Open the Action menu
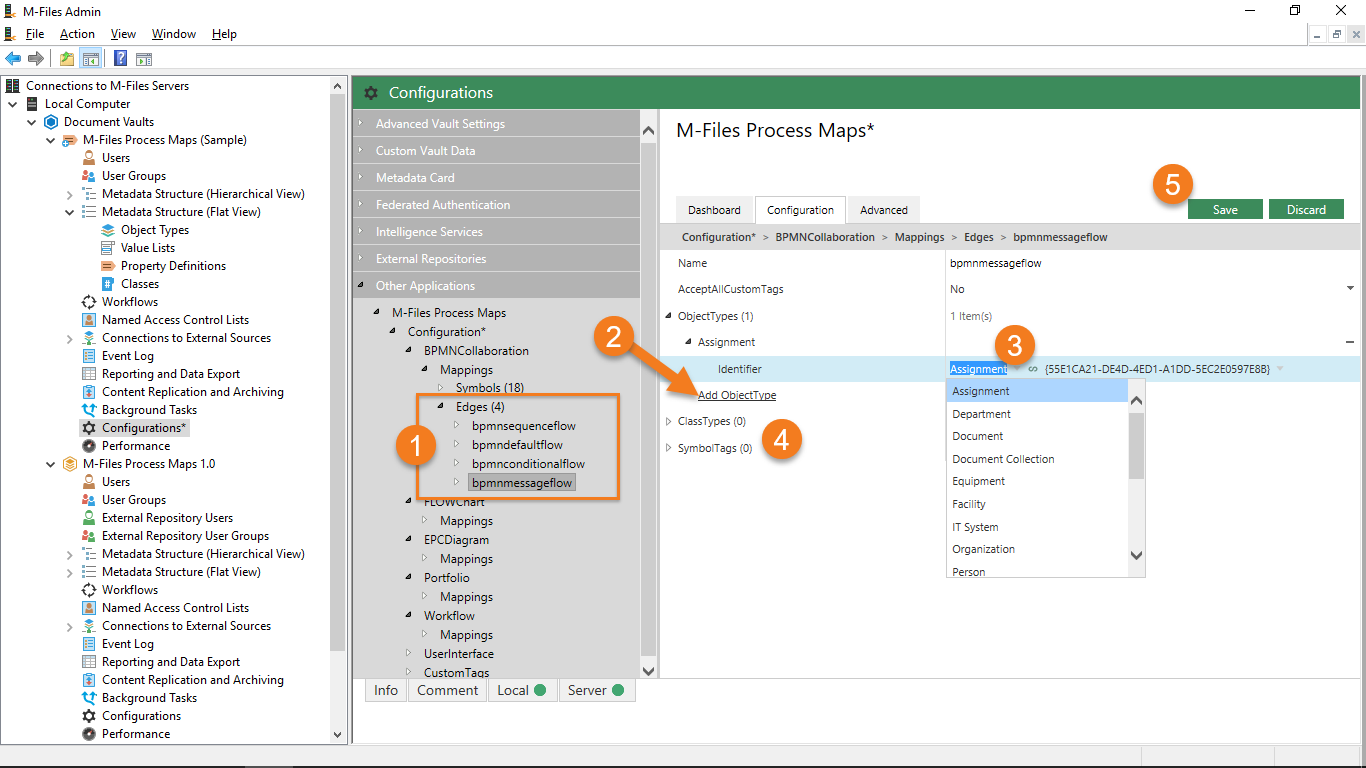1366x768 pixels. (77, 34)
